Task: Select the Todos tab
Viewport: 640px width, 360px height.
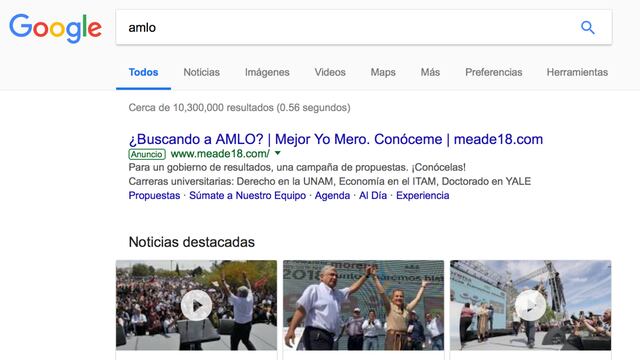Action: [143, 72]
